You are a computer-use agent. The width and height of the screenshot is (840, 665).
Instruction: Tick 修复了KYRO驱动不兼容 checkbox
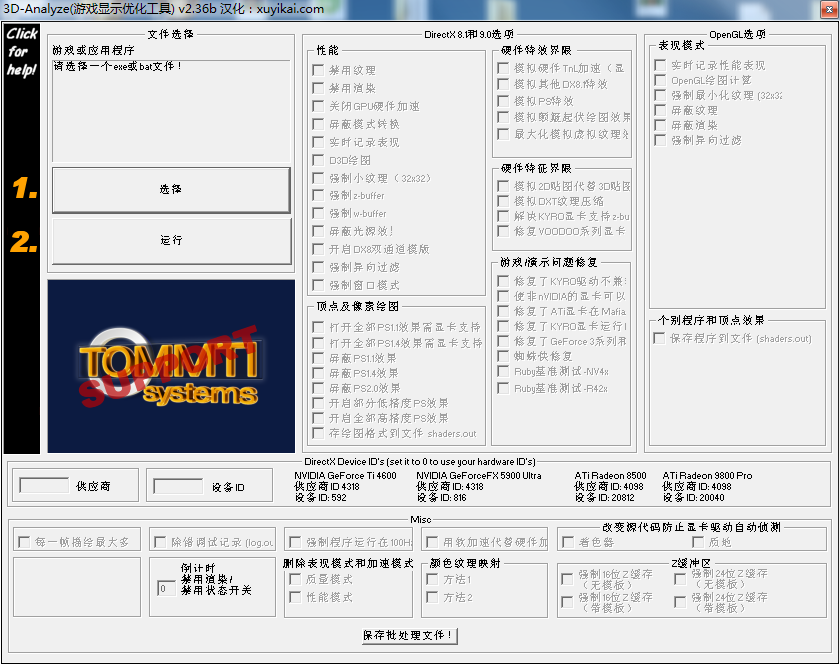[x=503, y=281]
